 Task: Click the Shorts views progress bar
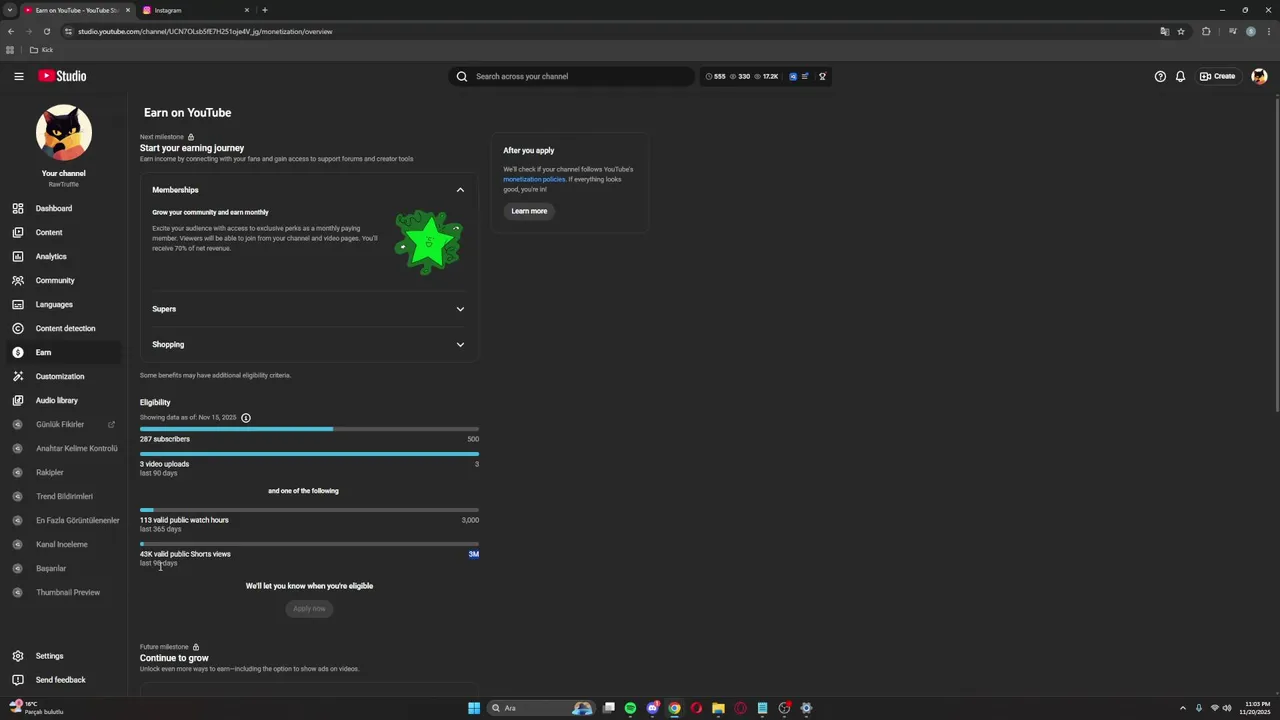tap(309, 544)
